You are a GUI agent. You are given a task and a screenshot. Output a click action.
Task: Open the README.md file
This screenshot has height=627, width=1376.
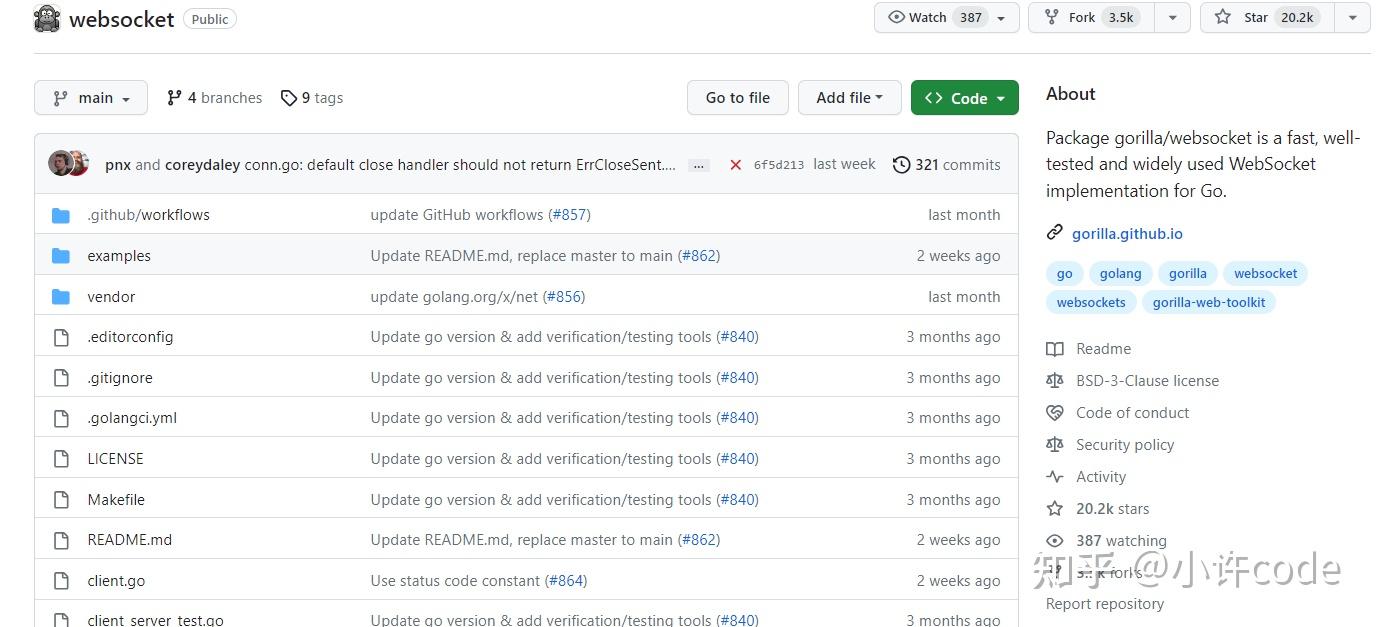point(130,540)
